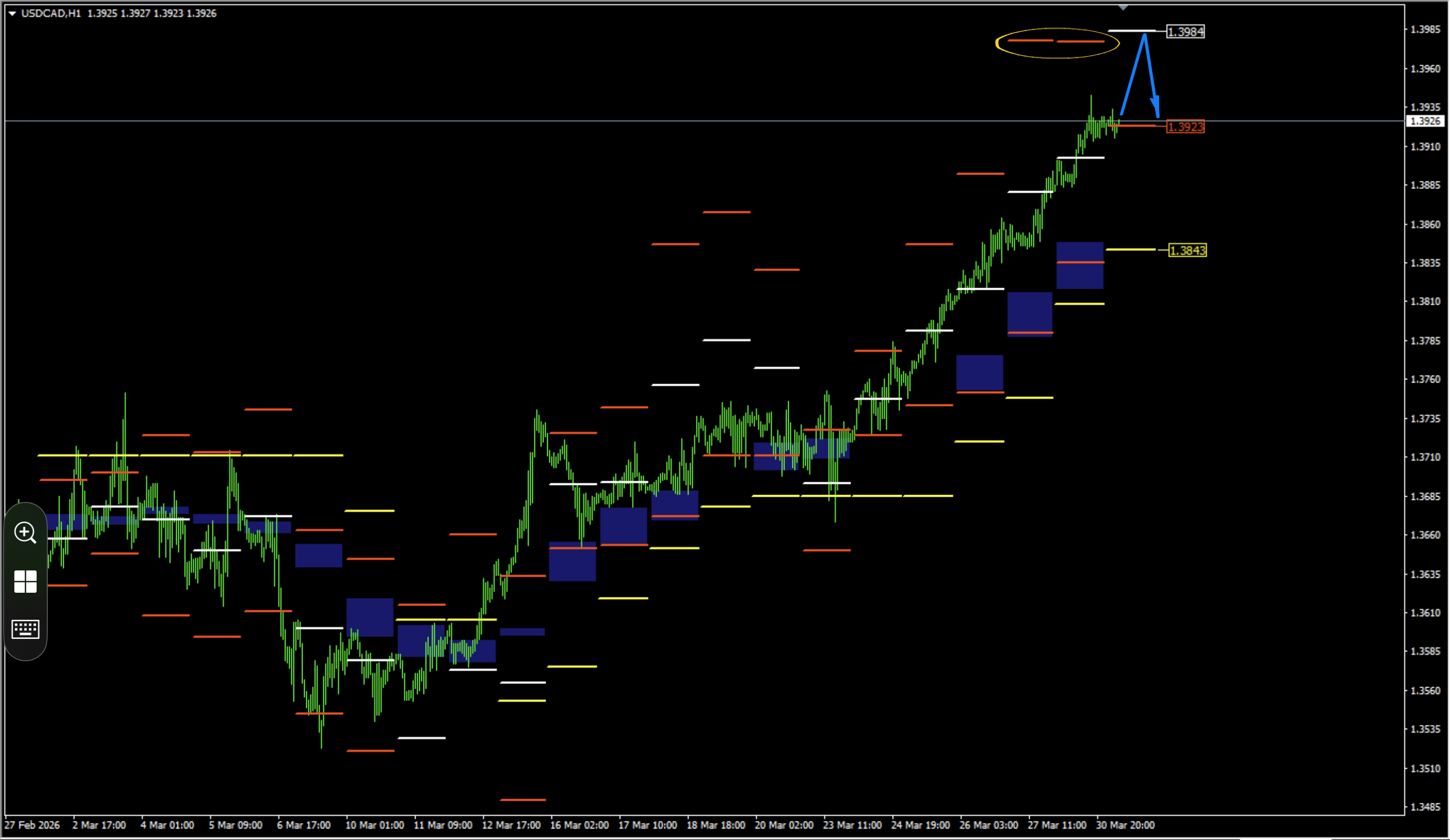Click the 23 Mar 11:00 time label
Screen dimensions: 1450x840
pos(852,825)
